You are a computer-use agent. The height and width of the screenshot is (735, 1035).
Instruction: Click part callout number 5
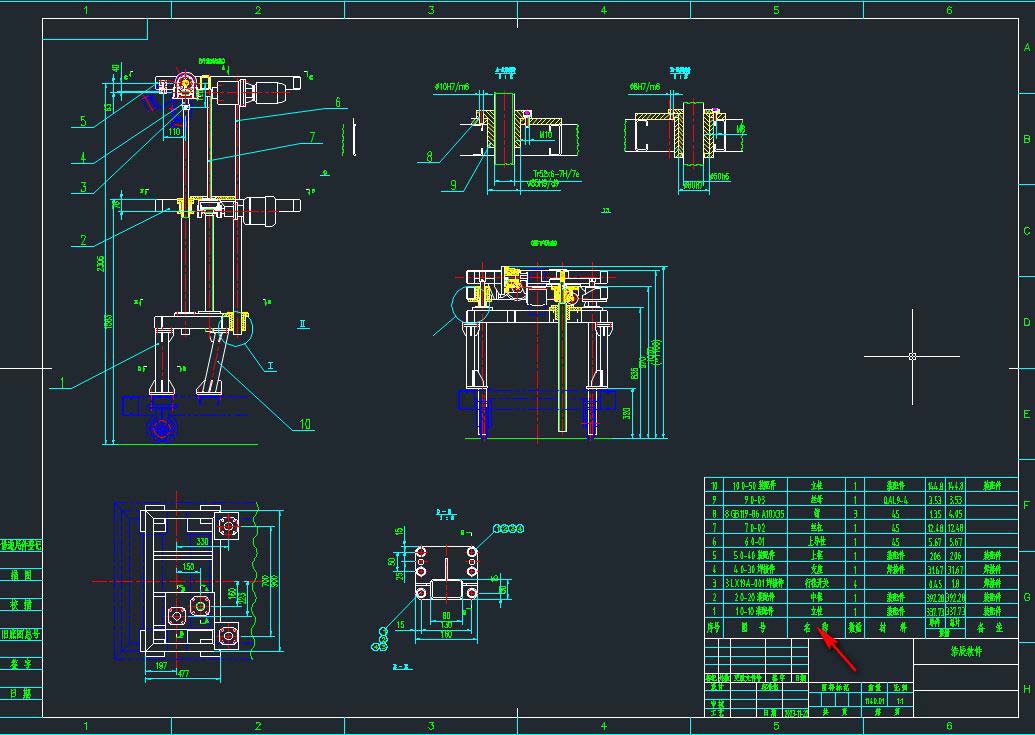point(83,123)
